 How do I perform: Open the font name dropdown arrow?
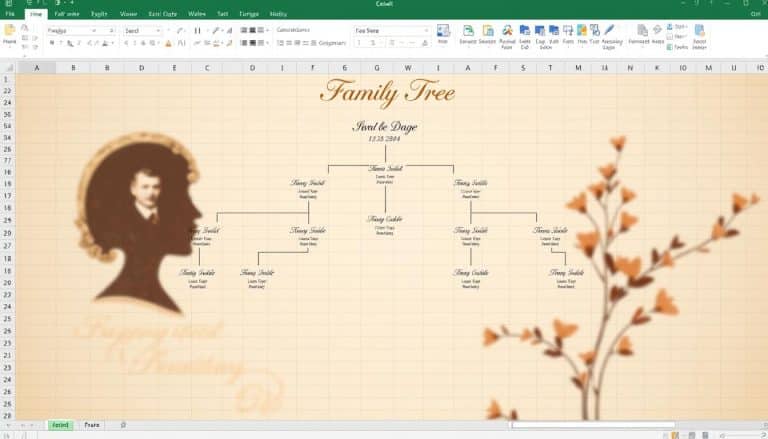click(x=94, y=31)
